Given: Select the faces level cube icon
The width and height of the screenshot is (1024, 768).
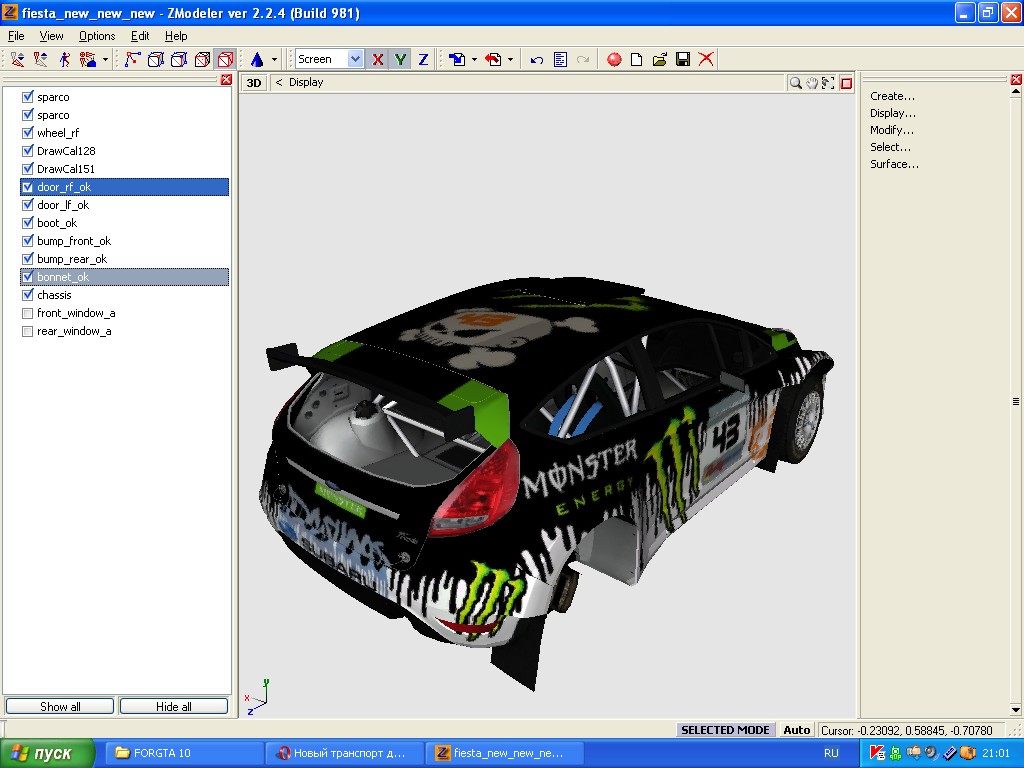Looking at the screenshot, I should tap(179, 59).
